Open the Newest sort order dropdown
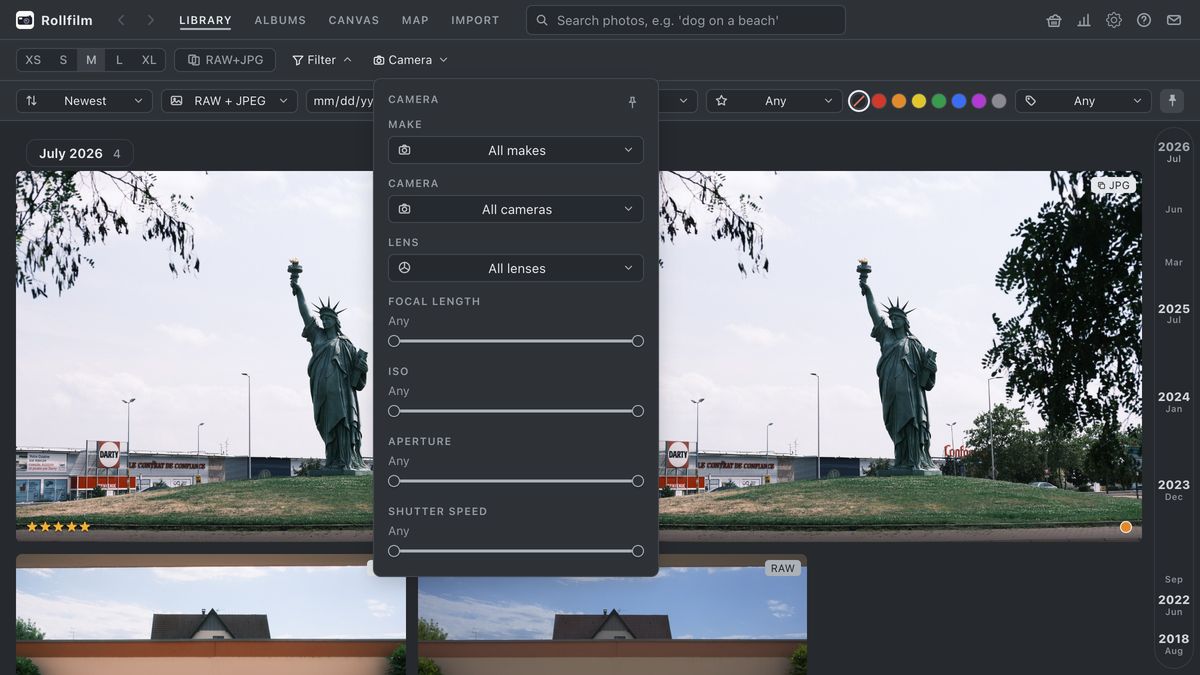The image size is (1200, 675). pyautogui.click(x=85, y=101)
